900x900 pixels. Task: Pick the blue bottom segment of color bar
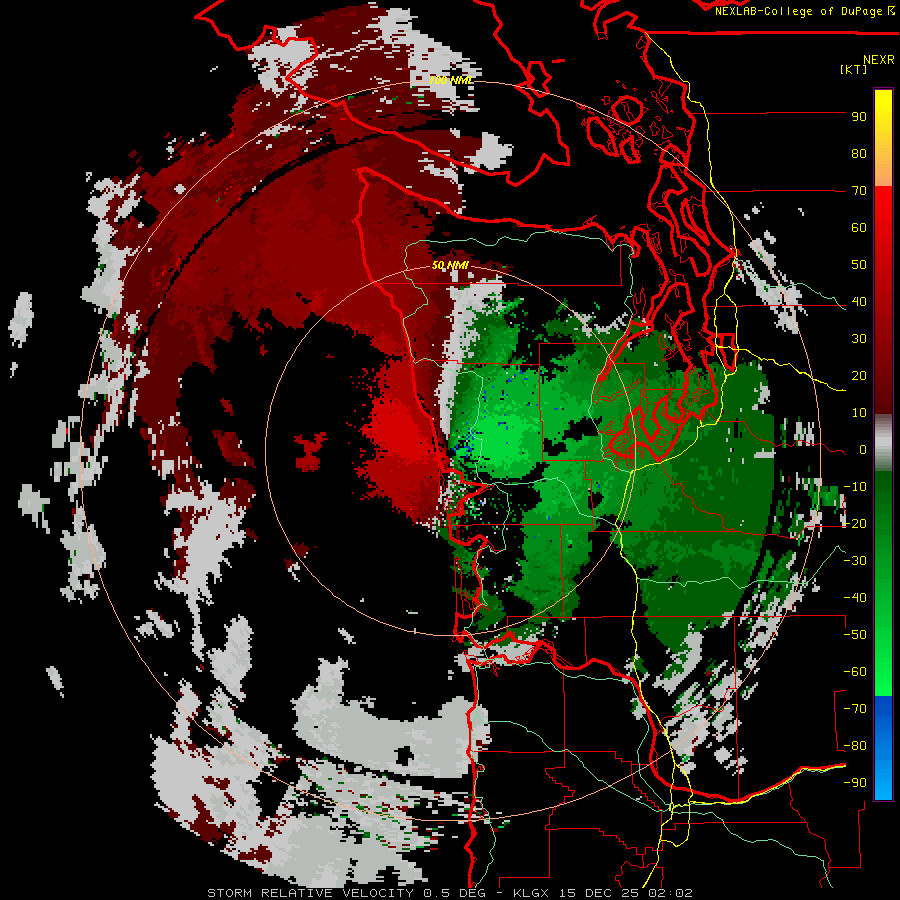coord(883,748)
